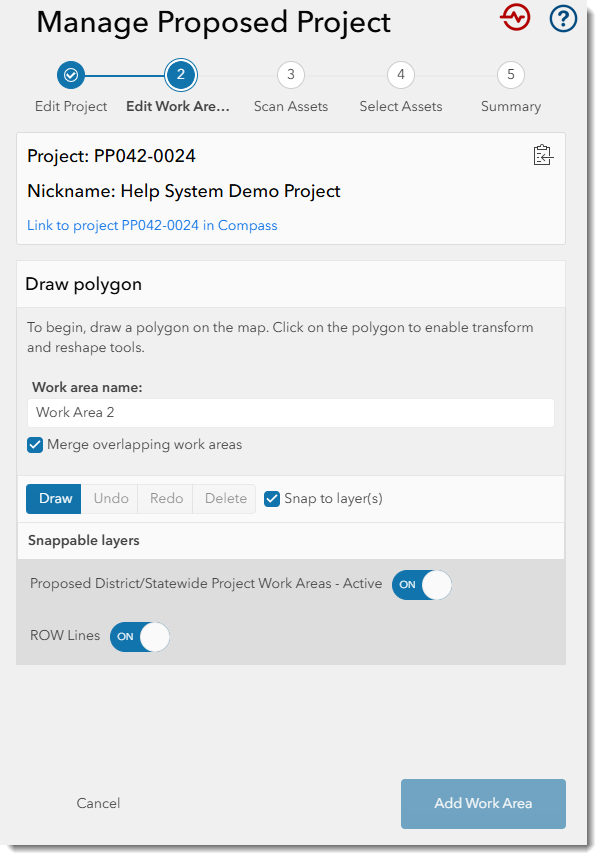Click the clipboard project details icon

pyautogui.click(x=543, y=155)
